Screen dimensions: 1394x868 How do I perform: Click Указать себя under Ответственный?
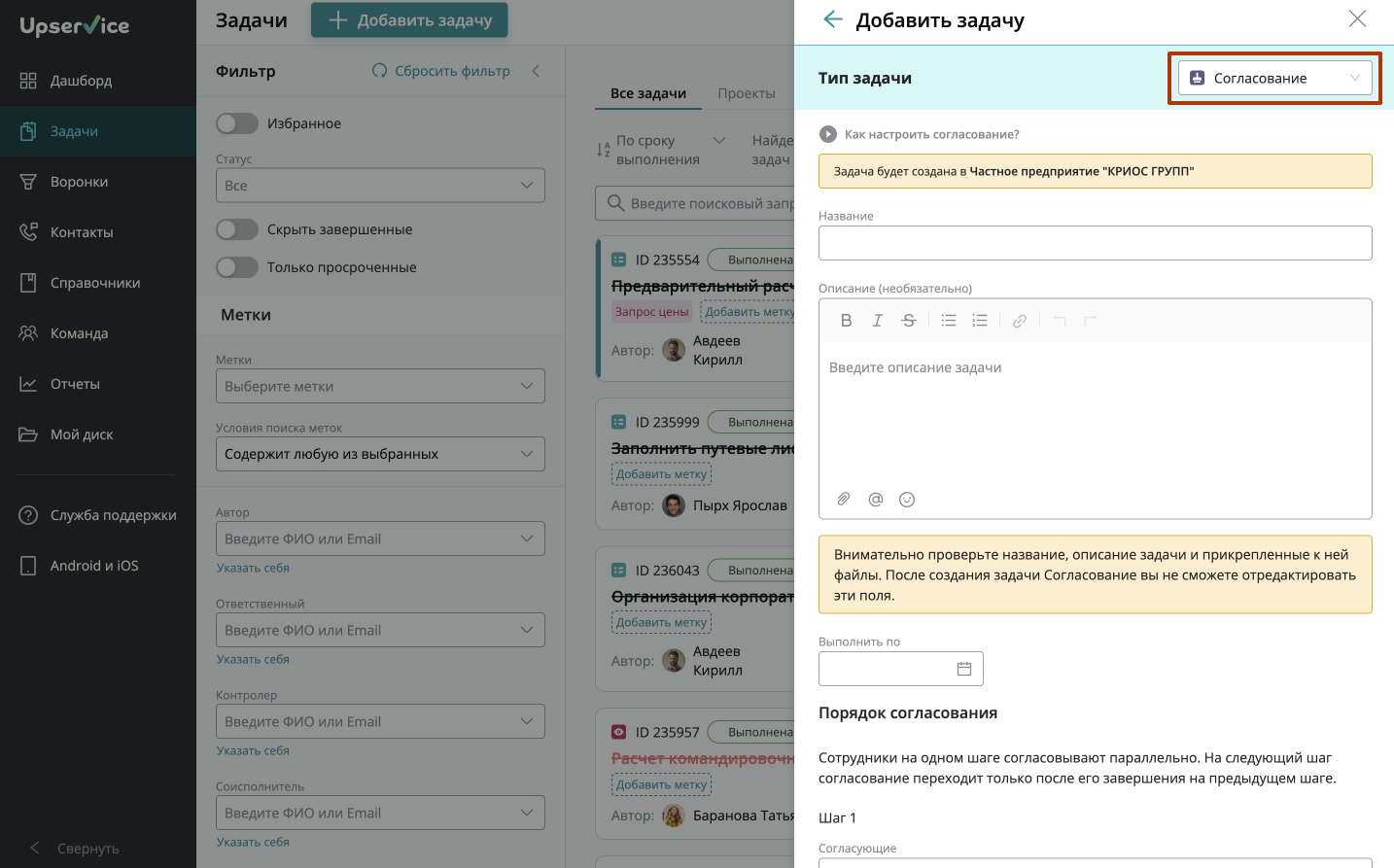[x=253, y=659]
